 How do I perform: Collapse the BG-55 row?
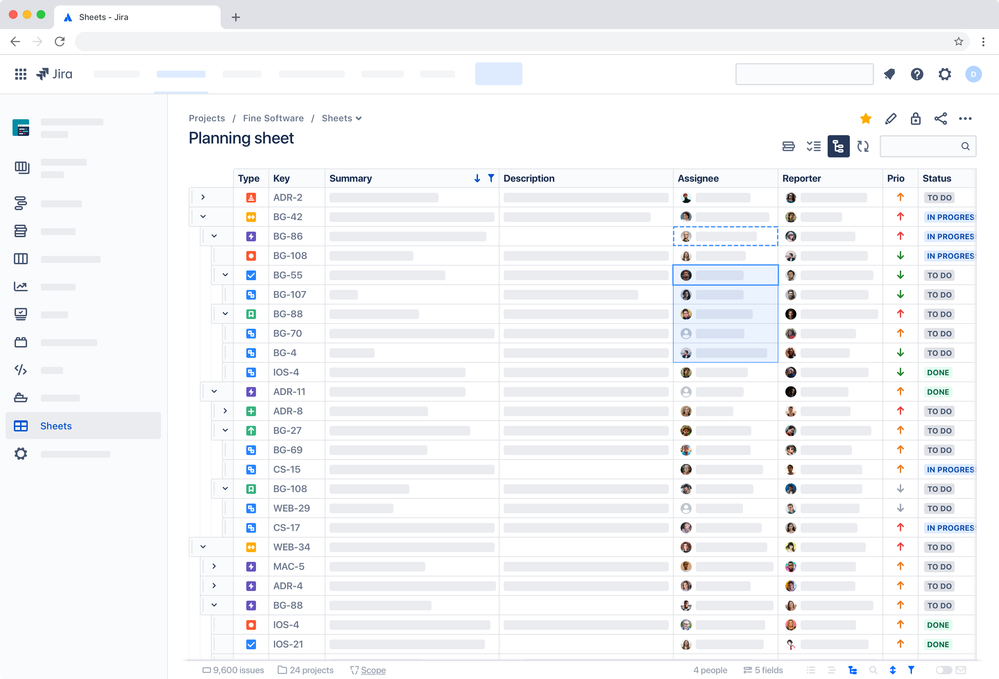coord(225,275)
